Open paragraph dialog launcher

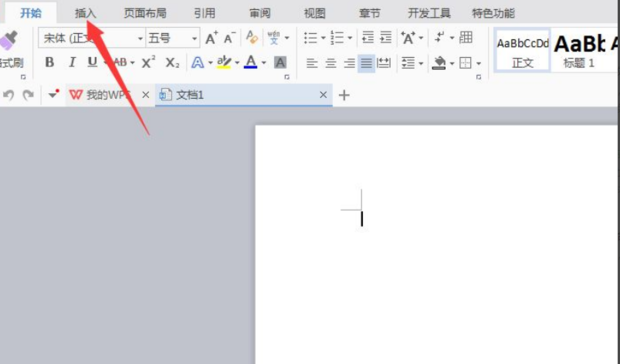tap(478, 77)
